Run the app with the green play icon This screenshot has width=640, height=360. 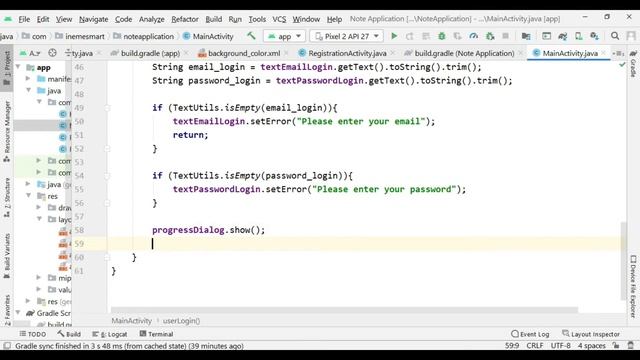(394, 36)
